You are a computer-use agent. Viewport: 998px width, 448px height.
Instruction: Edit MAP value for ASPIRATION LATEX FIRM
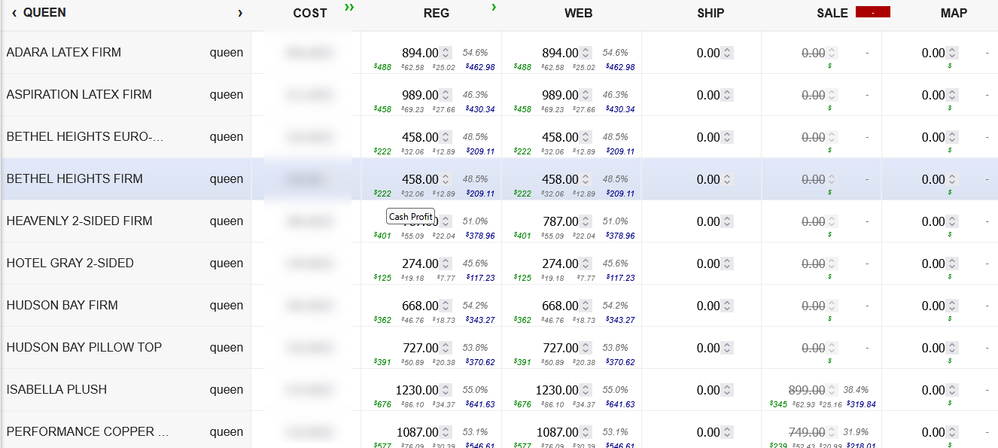(x=933, y=95)
